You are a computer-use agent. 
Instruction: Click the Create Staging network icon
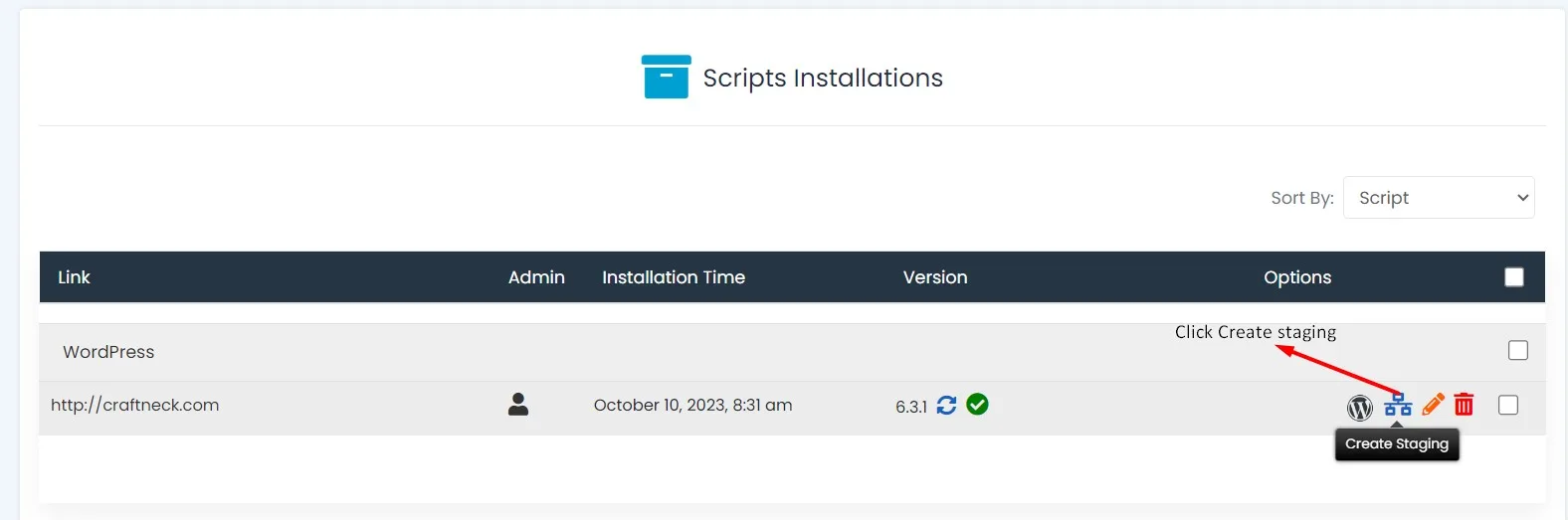coord(1398,404)
